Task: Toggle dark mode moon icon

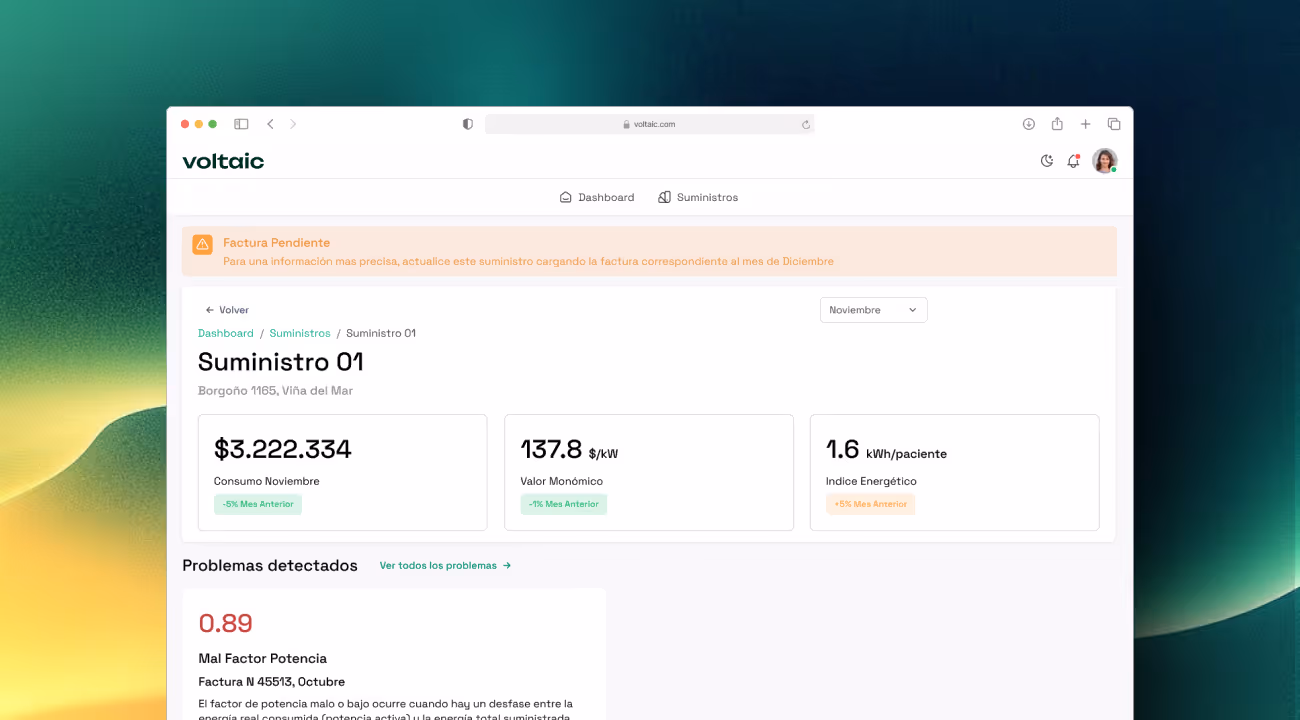Action: [x=1047, y=161]
